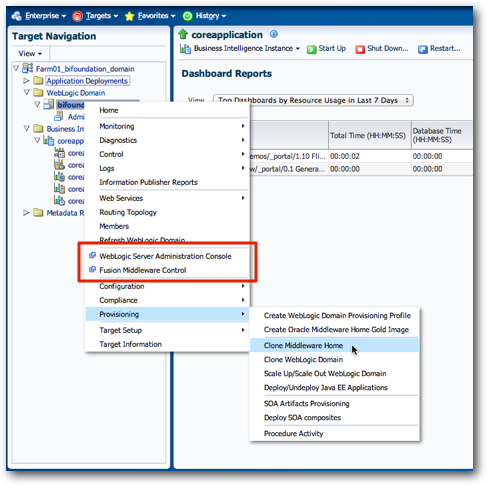Screen dimensions: 487x485
Task: Select Farm01_bifoundation_domain tree item
Action: coord(85,69)
